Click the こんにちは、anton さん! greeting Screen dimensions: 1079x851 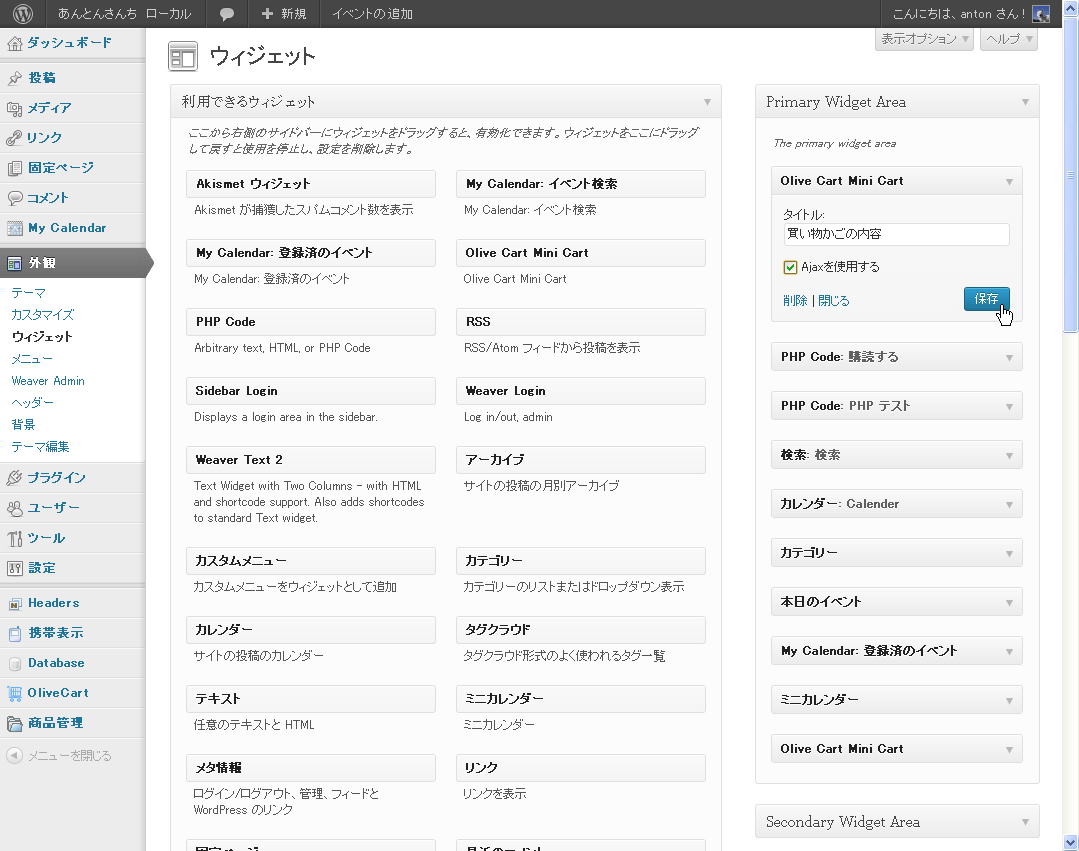959,14
